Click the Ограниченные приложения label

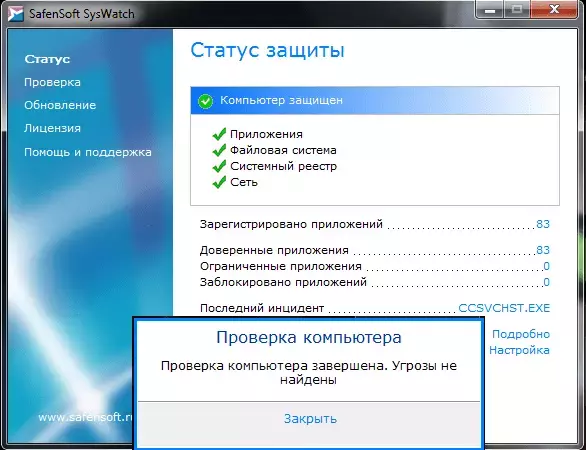(x=281, y=266)
